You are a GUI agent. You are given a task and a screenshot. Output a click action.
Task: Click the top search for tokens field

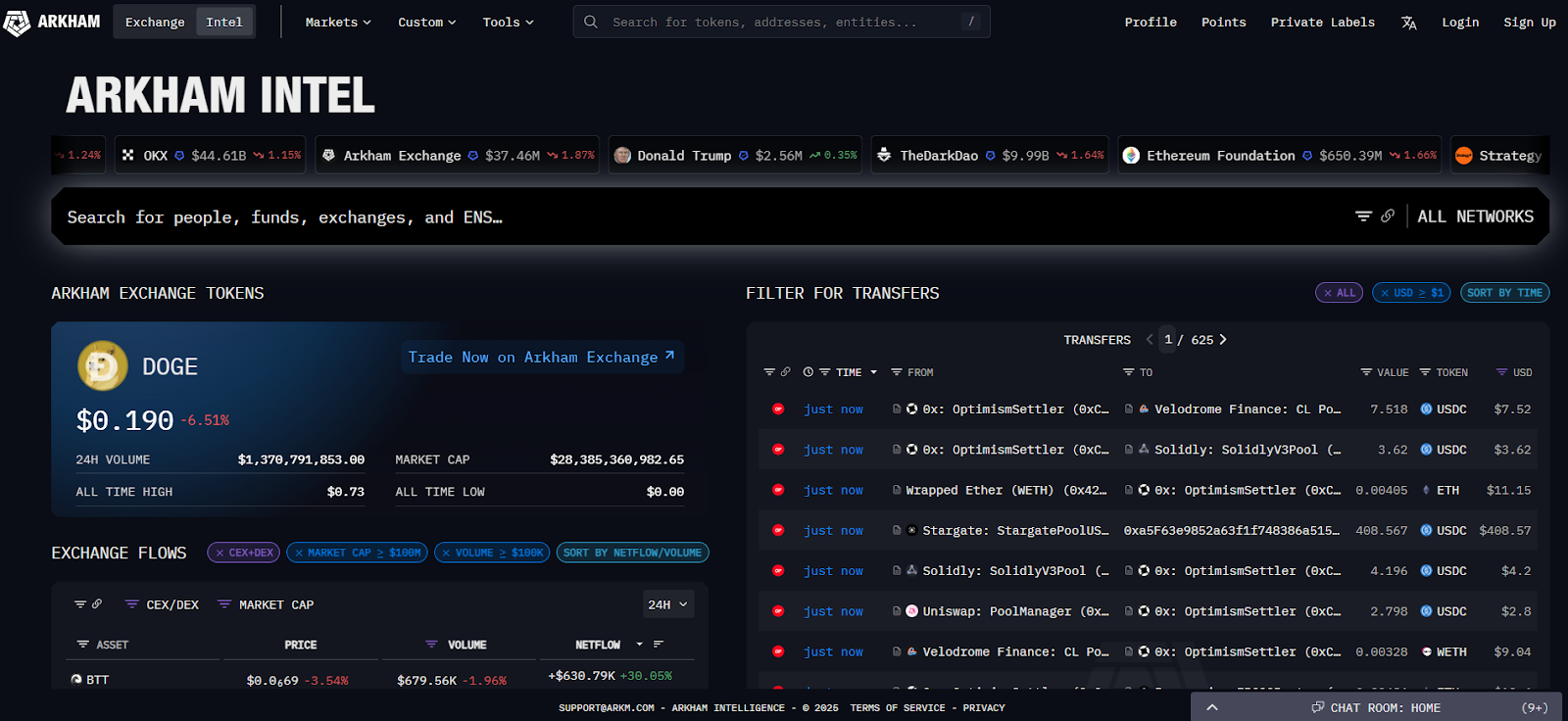[x=781, y=22]
